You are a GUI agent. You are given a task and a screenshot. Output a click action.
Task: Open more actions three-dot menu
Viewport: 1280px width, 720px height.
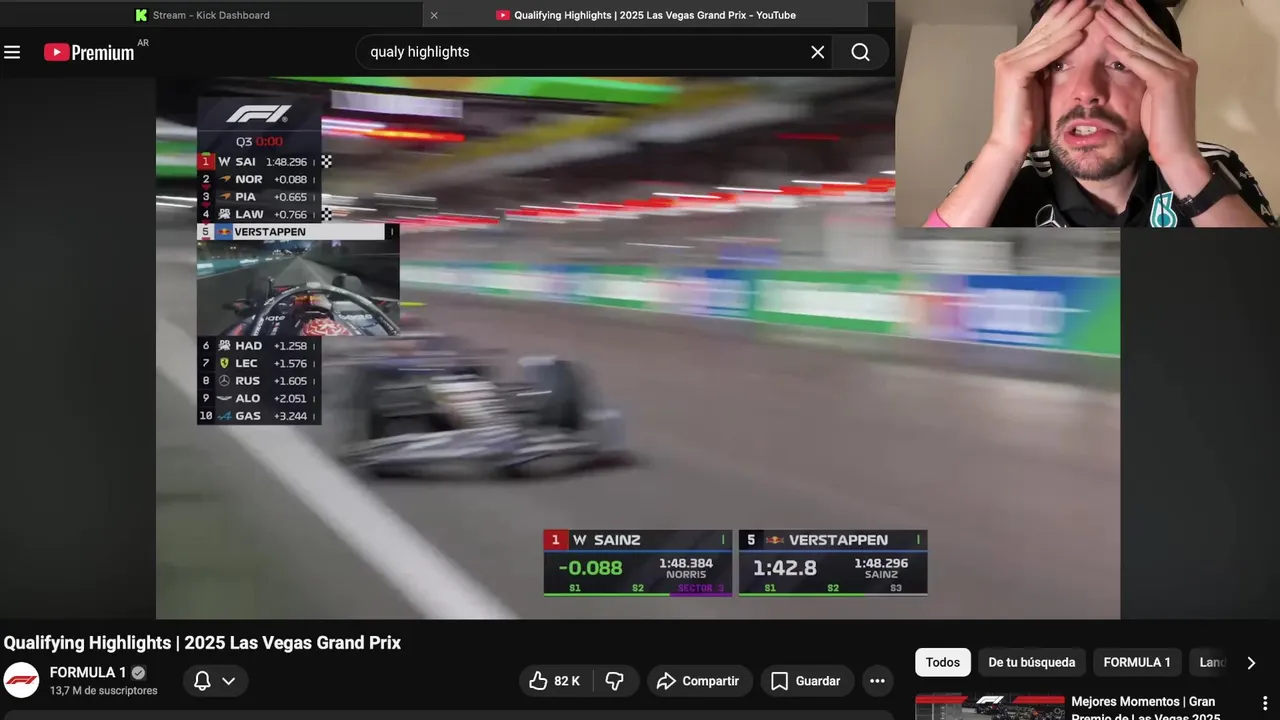pos(877,681)
